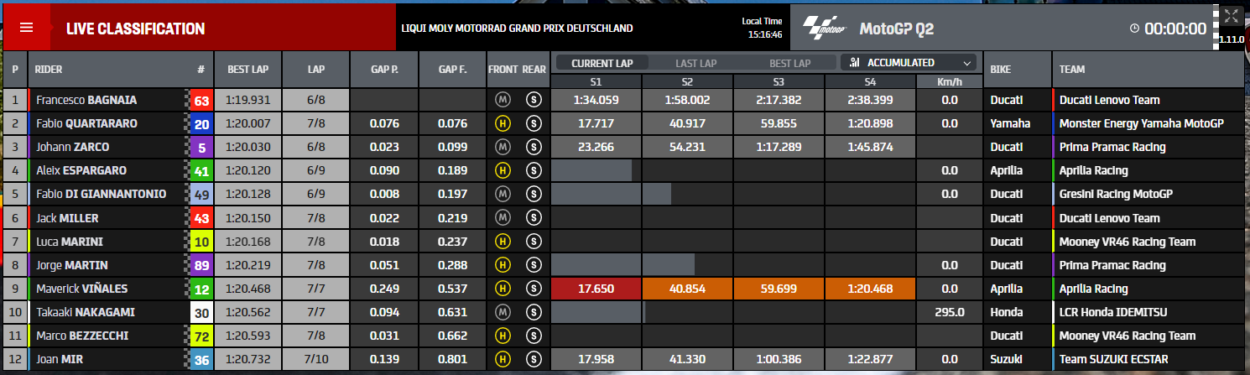This screenshot has height=375, width=1250.
Task: Open the Accumulated sector mode dropdown
Action: click(909, 62)
